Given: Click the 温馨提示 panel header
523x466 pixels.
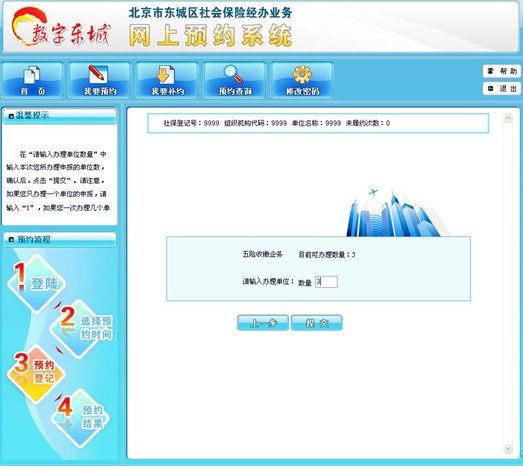Looking at the screenshot, I should [x=60, y=116].
